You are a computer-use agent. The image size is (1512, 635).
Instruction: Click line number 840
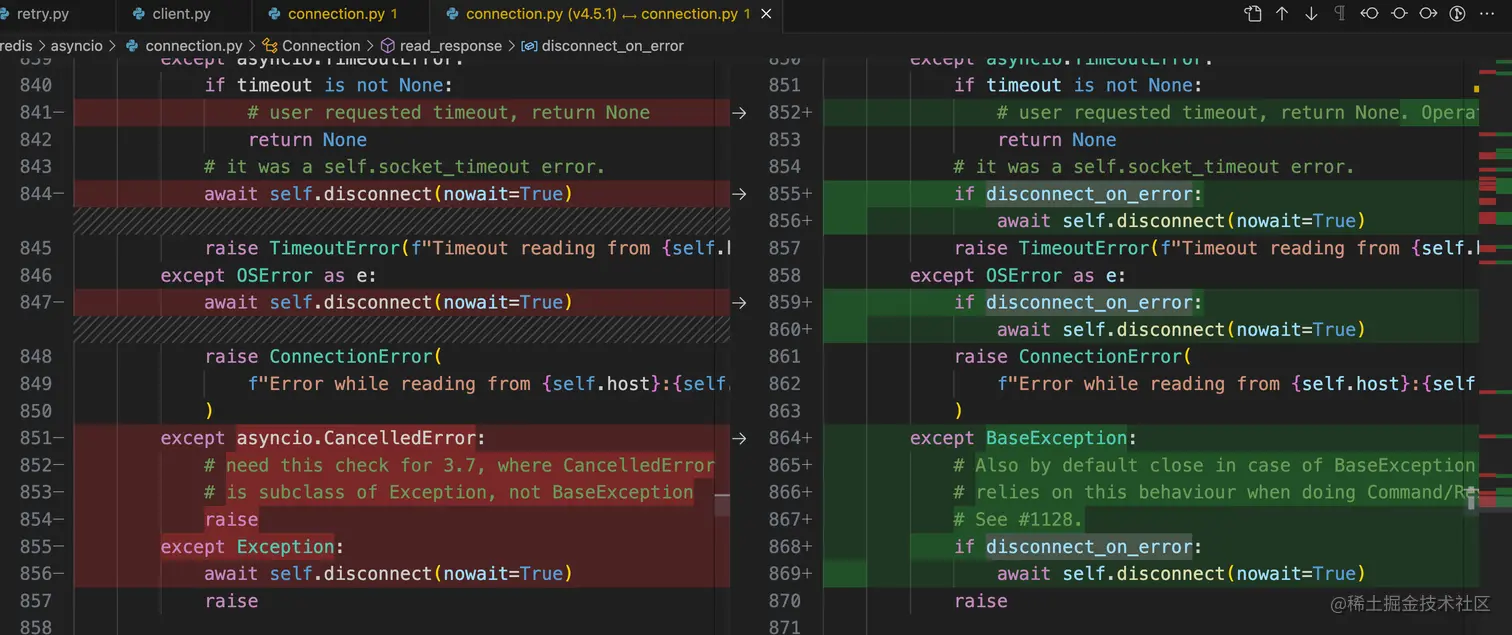(x=36, y=86)
